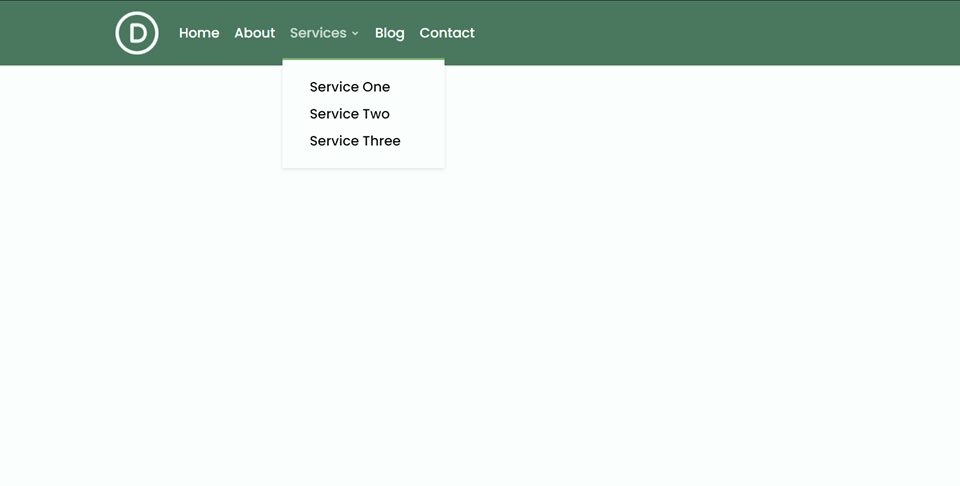Open Service Three submenu entry

point(355,141)
